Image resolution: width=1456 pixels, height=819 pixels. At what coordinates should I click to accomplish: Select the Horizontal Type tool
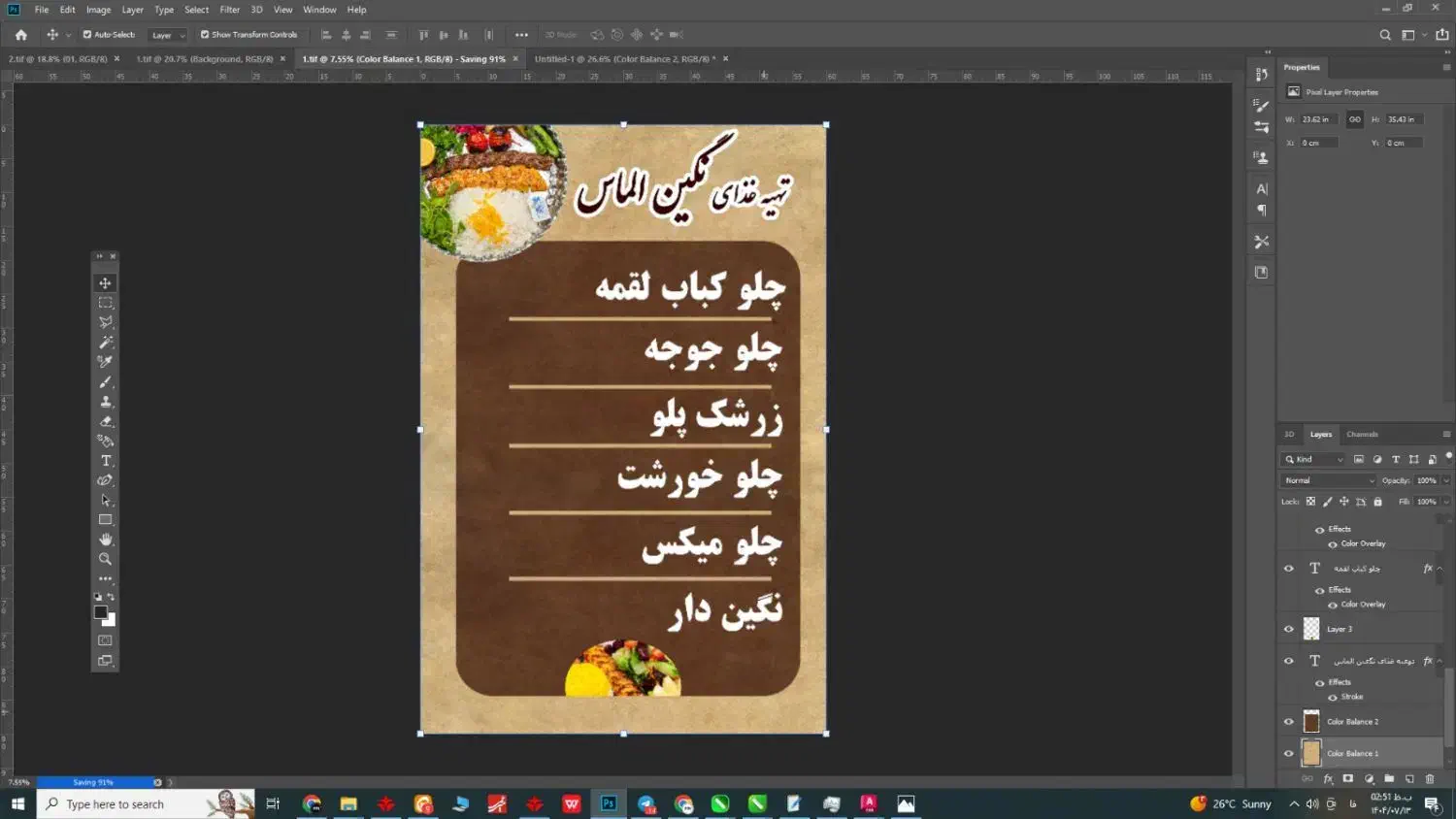[105, 461]
